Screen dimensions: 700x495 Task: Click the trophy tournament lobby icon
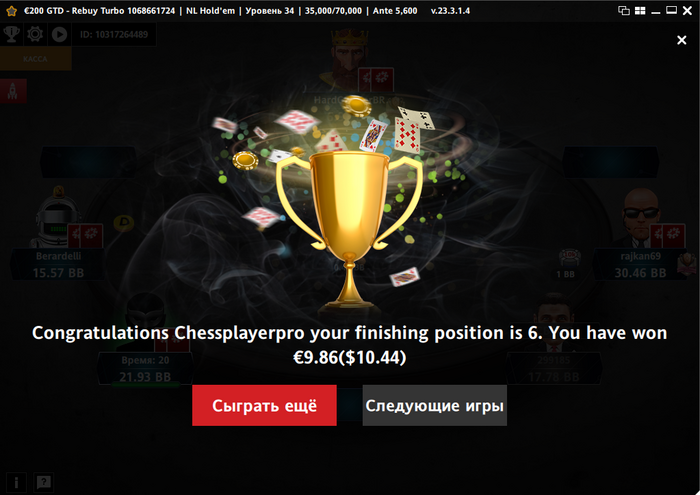tap(11, 34)
